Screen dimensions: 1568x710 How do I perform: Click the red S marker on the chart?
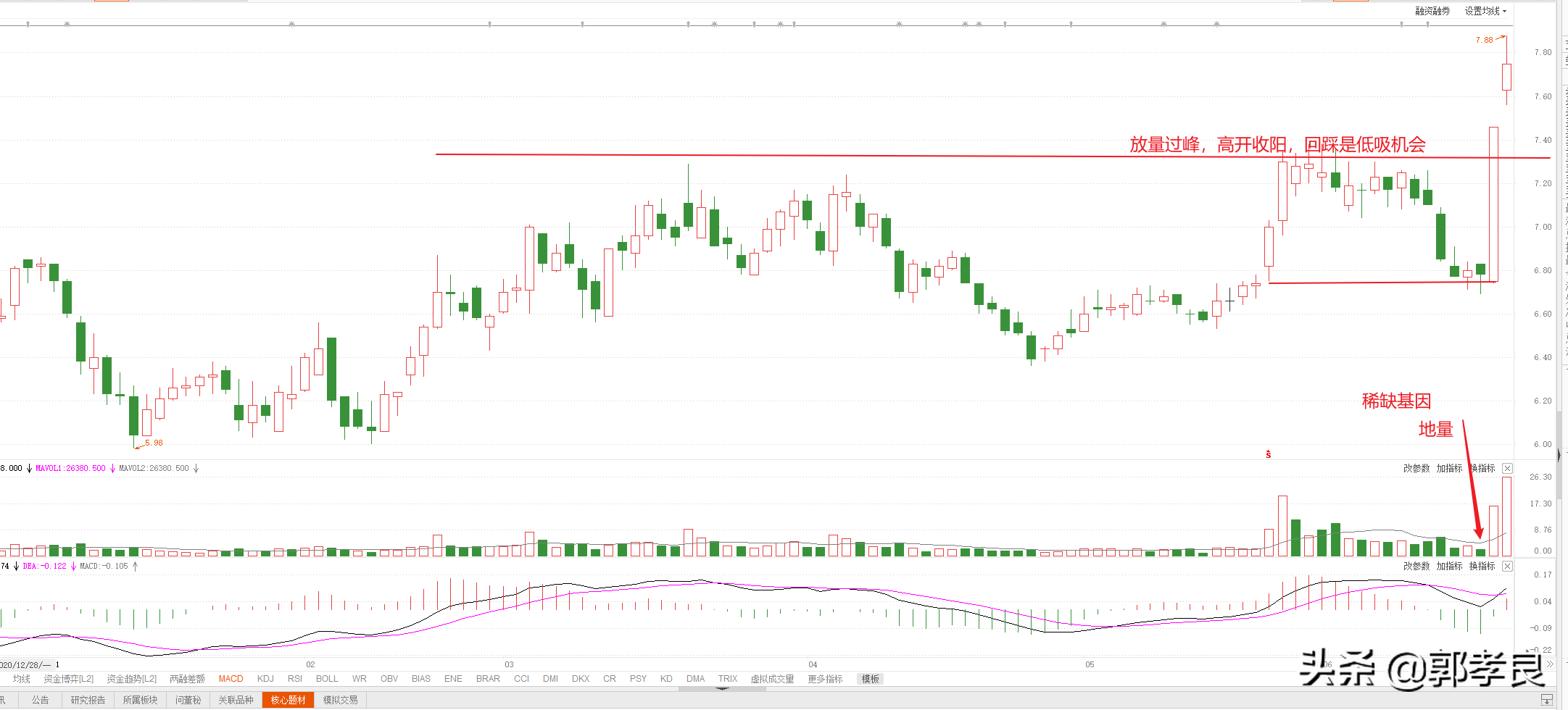pyautogui.click(x=1269, y=454)
